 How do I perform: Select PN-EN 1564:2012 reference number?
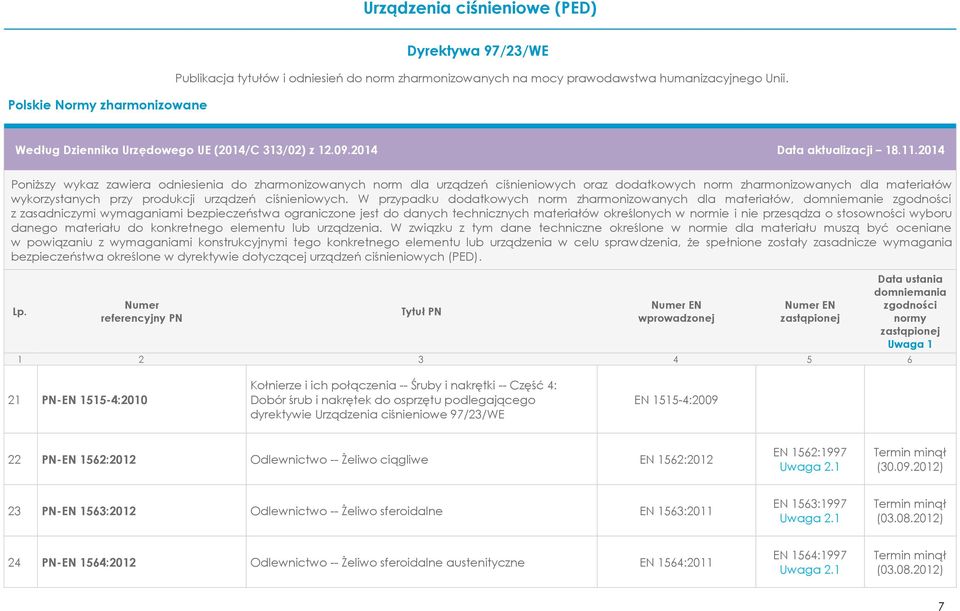(x=89, y=563)
